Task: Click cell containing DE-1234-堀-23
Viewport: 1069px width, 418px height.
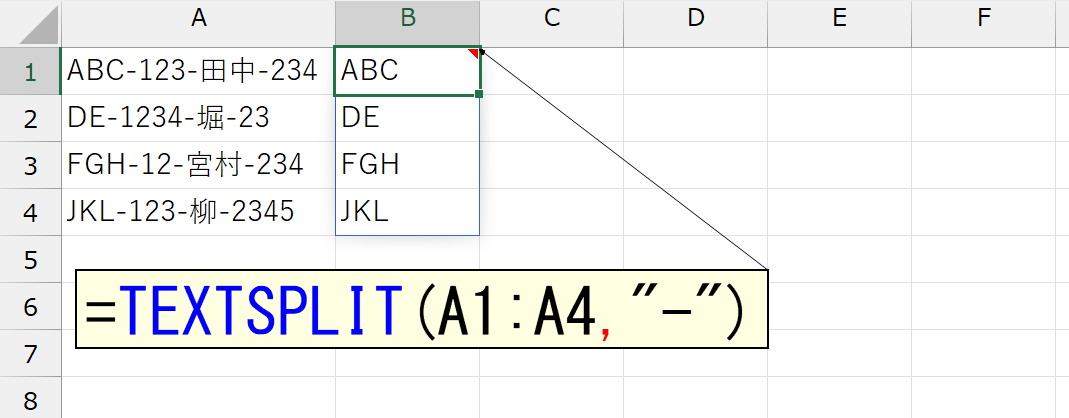Action: pyautogui.click(x=198, y=118)
